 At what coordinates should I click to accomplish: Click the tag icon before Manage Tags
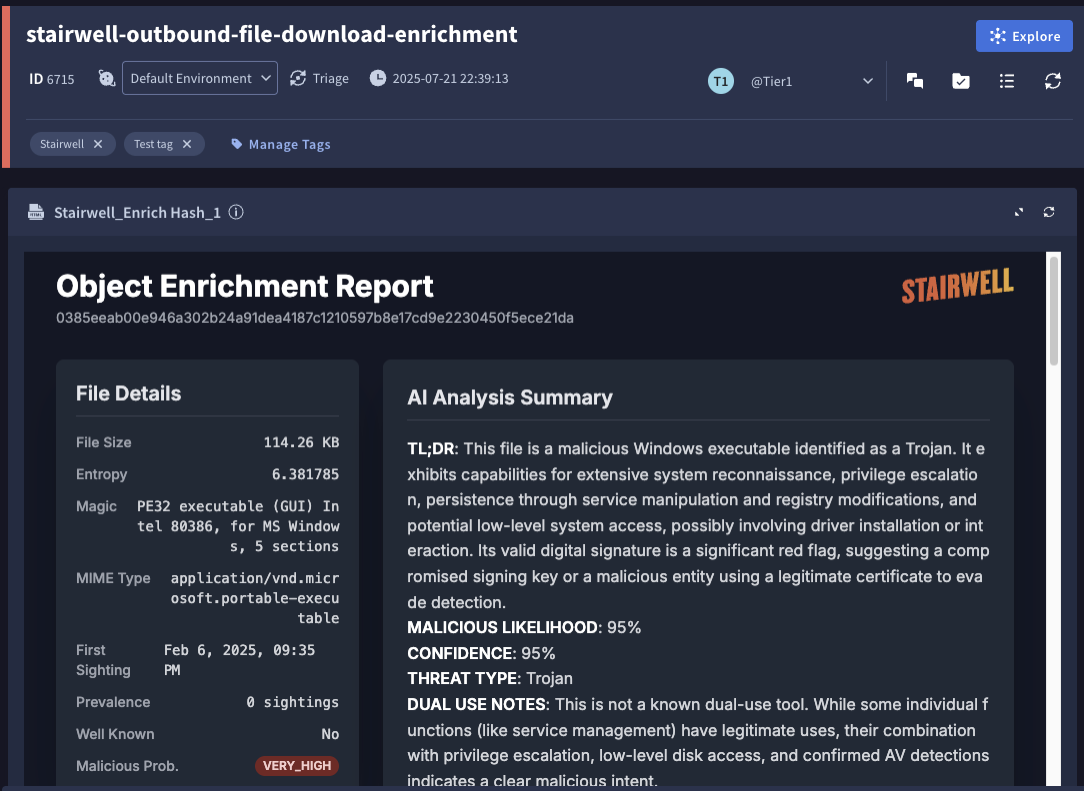click(236, 144)
